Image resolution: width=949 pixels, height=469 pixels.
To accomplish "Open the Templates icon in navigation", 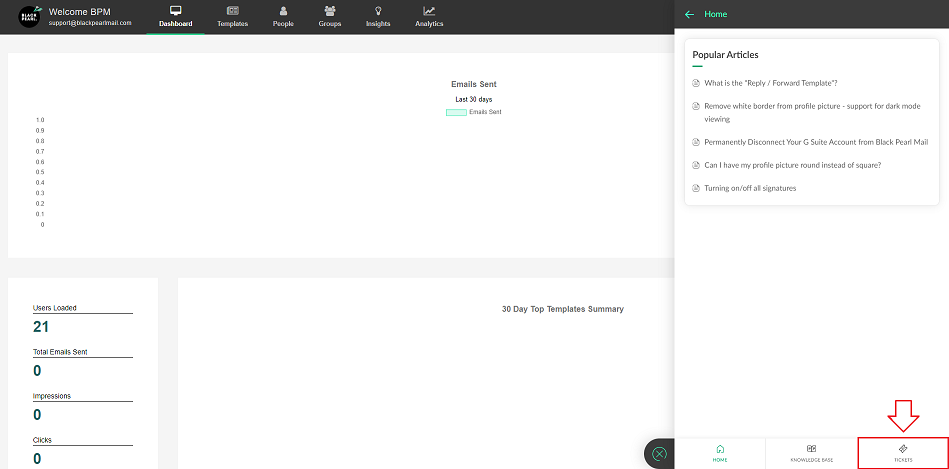I will click(x=232, y=11).
